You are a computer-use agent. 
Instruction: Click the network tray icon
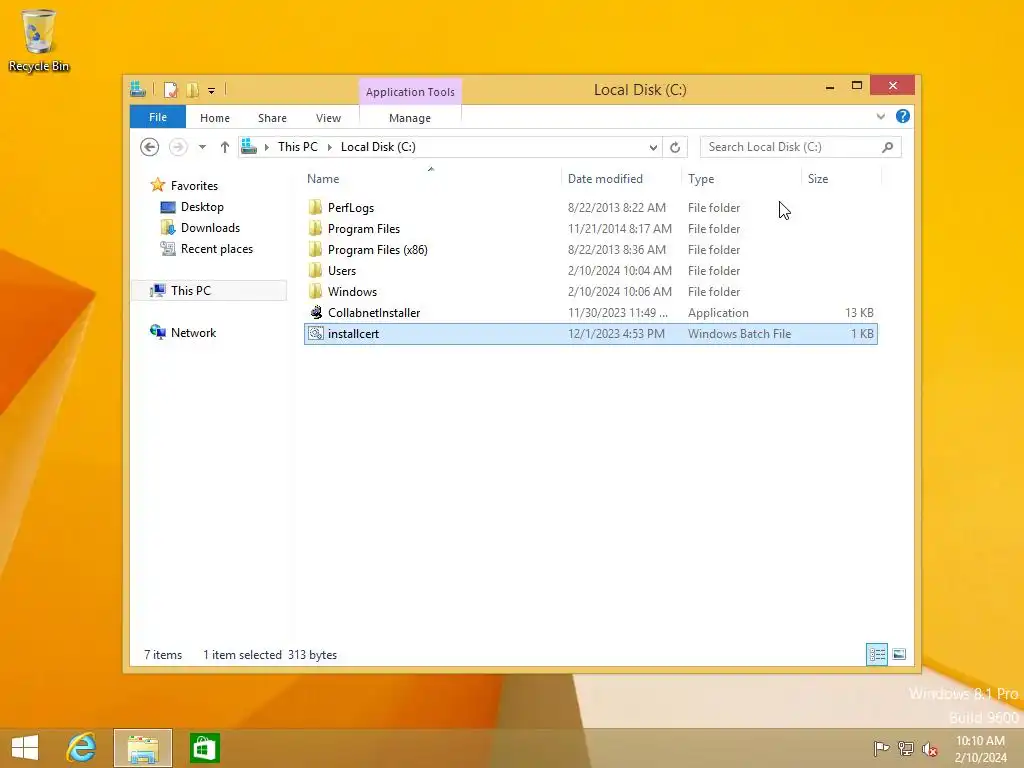tap(906, 748)
